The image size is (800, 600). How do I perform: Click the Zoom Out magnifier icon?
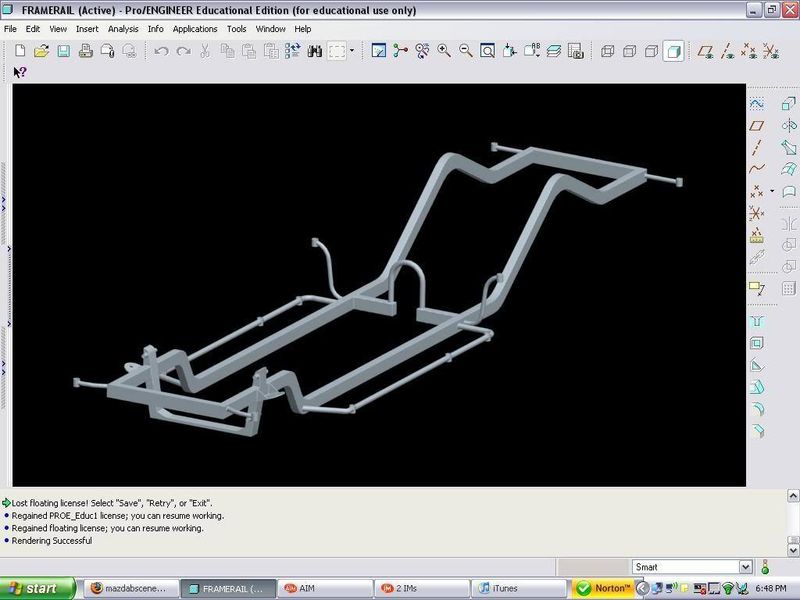click(x=464, y=50)
